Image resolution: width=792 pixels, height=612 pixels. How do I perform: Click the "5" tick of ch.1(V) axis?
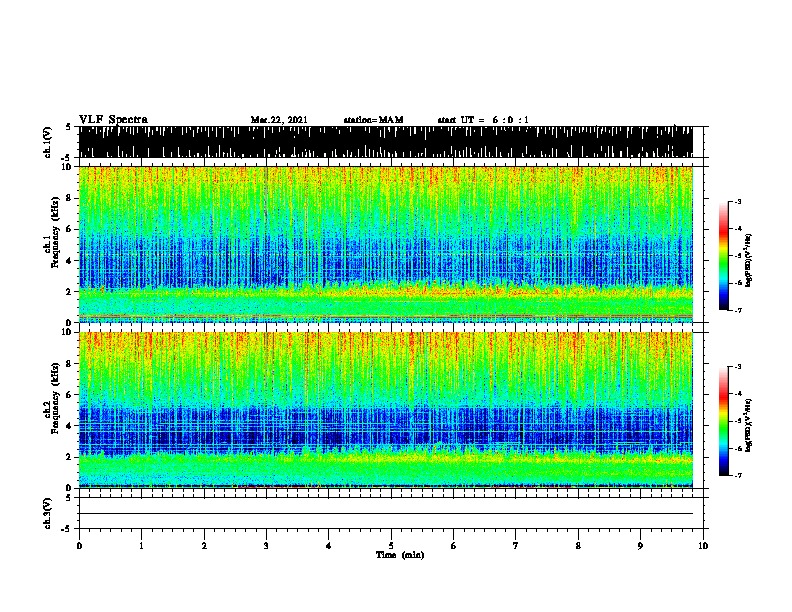(68, 127)
